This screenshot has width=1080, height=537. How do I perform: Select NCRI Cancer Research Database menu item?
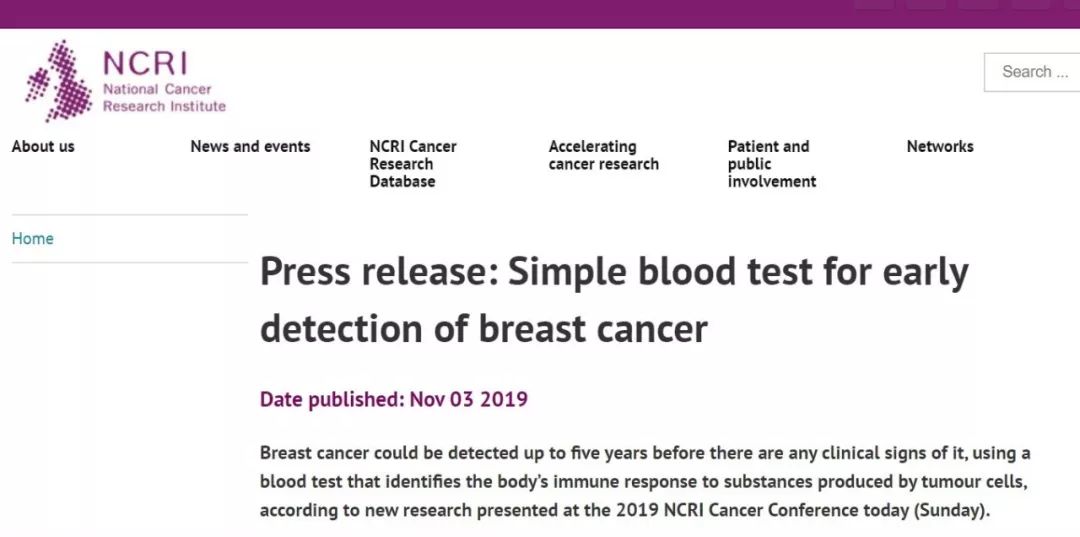click(412, 164)
